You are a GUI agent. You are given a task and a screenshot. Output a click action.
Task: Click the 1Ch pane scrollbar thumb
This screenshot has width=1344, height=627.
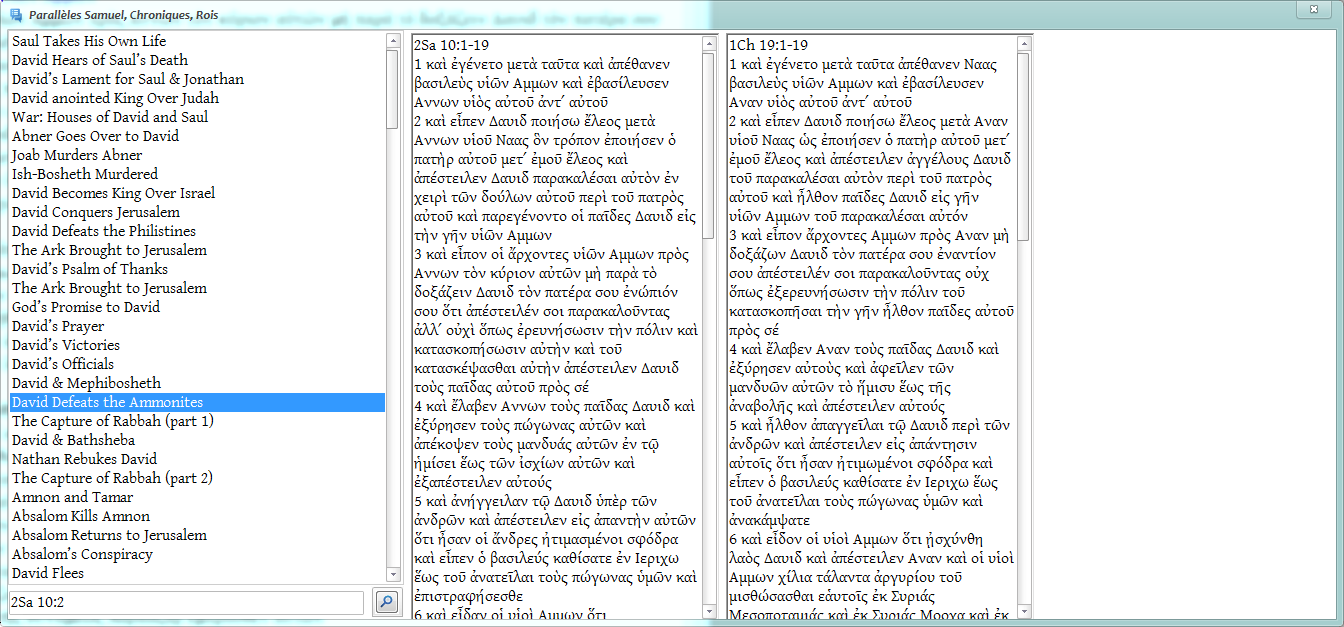pos(1024,148)
